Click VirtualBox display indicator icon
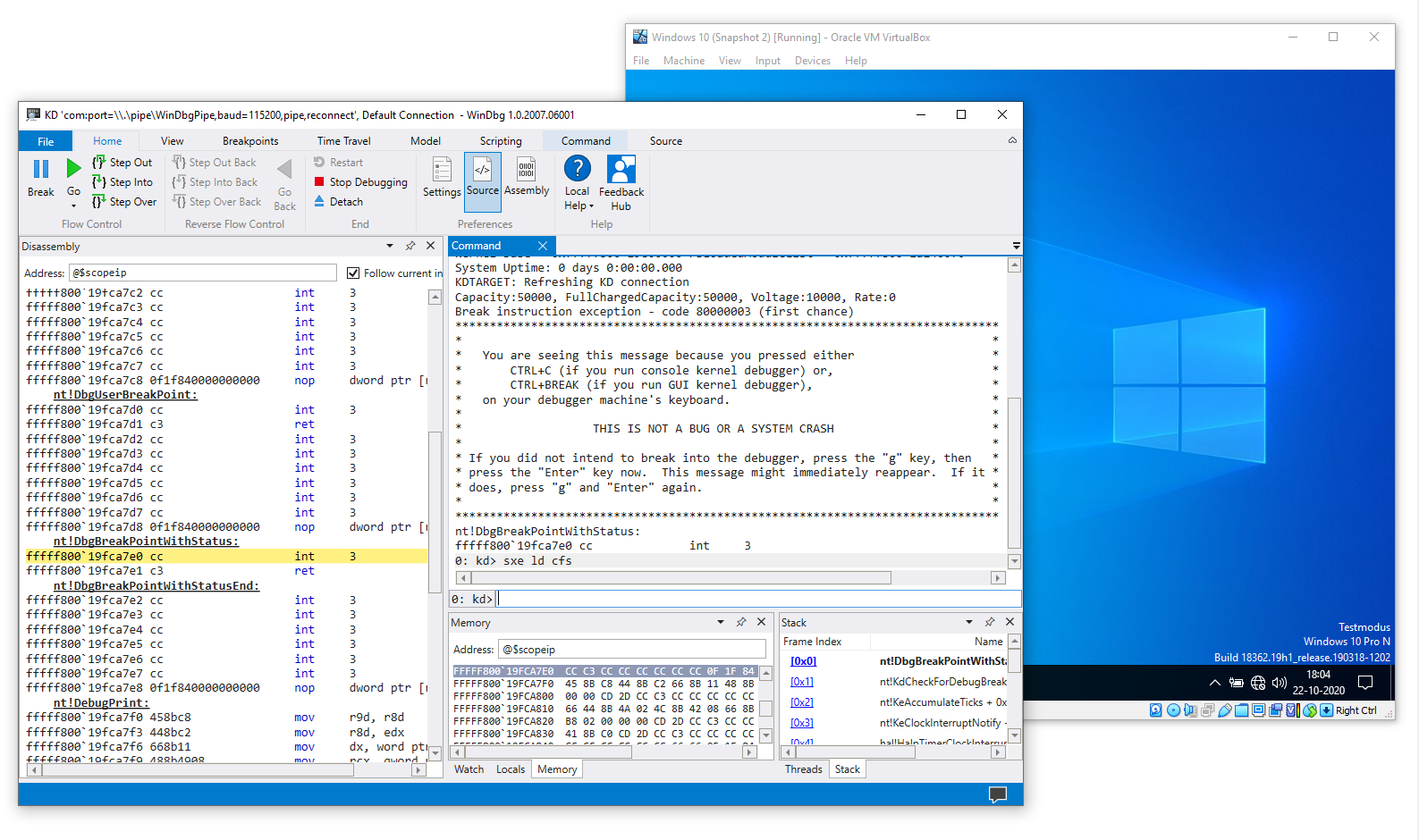The width and height of the screenshot is (1419, 840). pyautogui.click(x=1259, y=710)
